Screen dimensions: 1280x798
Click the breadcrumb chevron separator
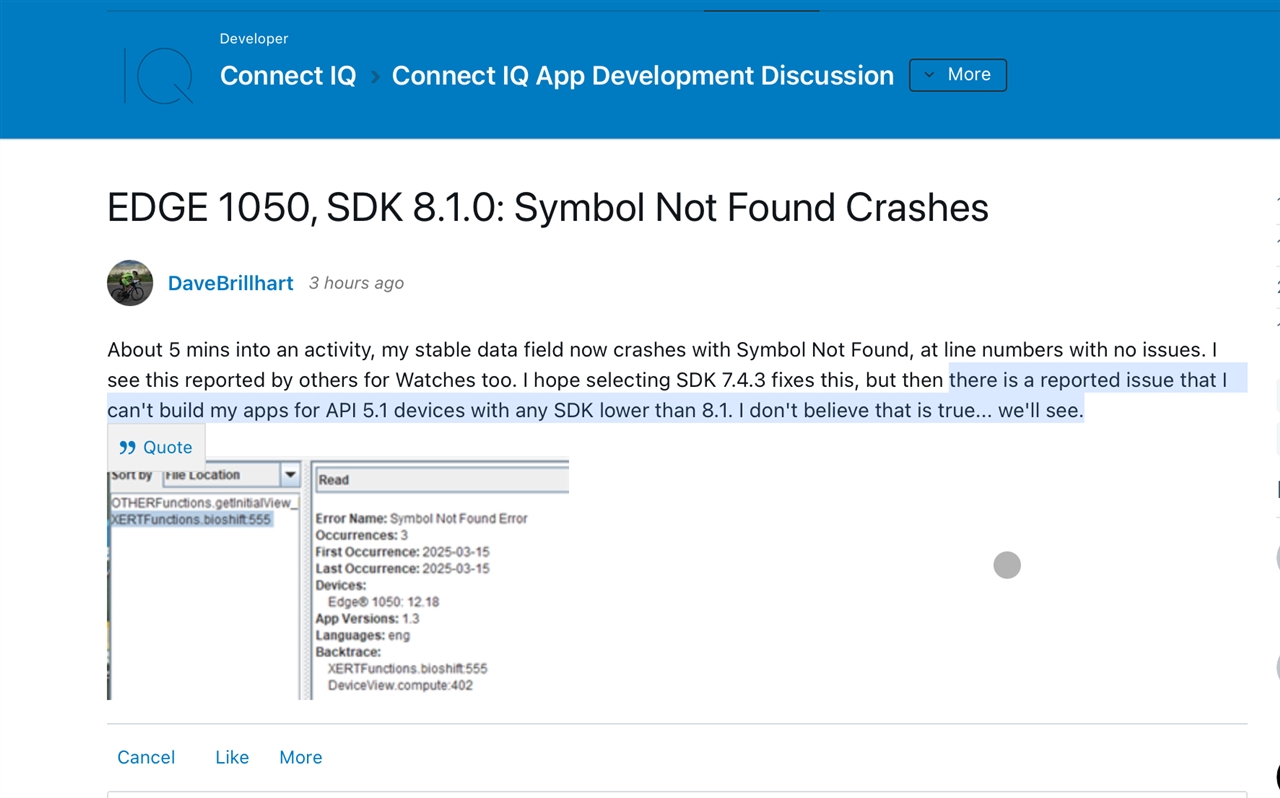click(375, 77)
